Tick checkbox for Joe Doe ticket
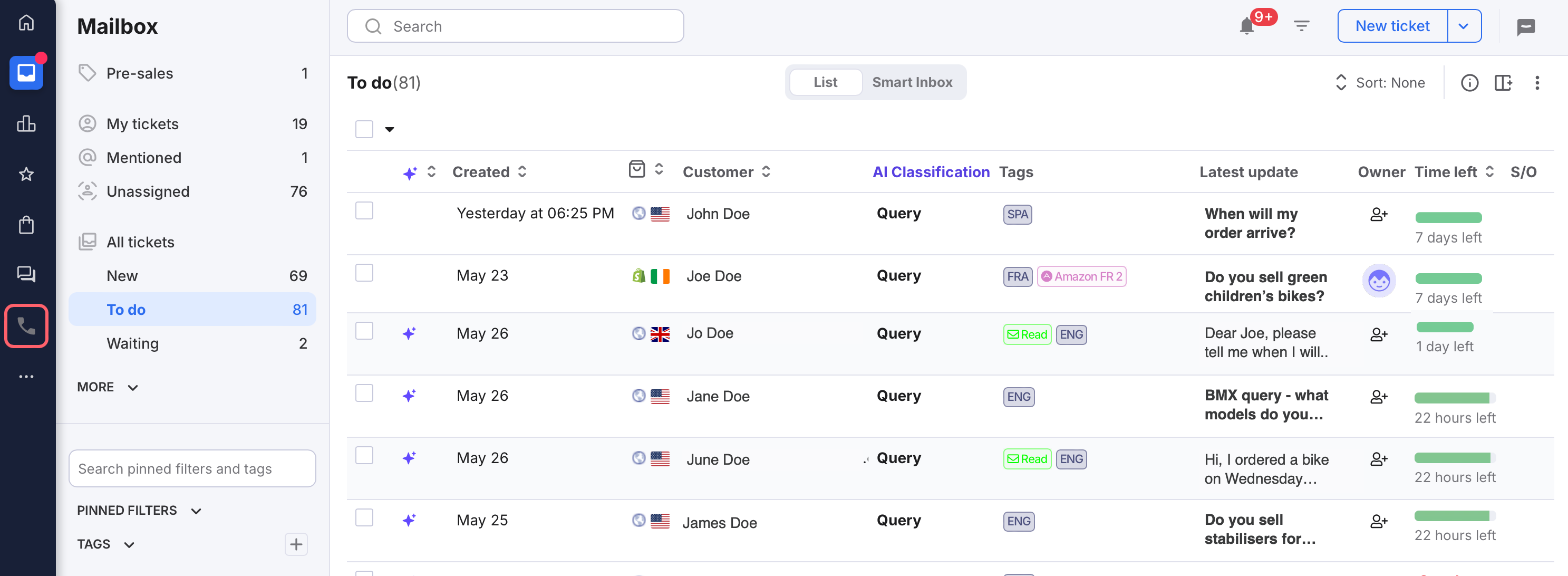 [364, 273]
